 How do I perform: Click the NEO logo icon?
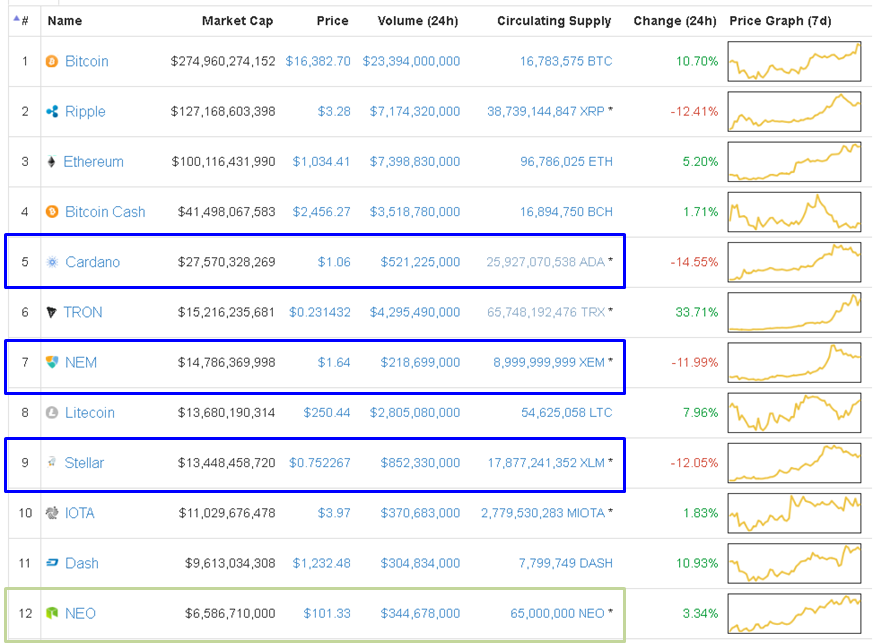click(x=52, y=613)
